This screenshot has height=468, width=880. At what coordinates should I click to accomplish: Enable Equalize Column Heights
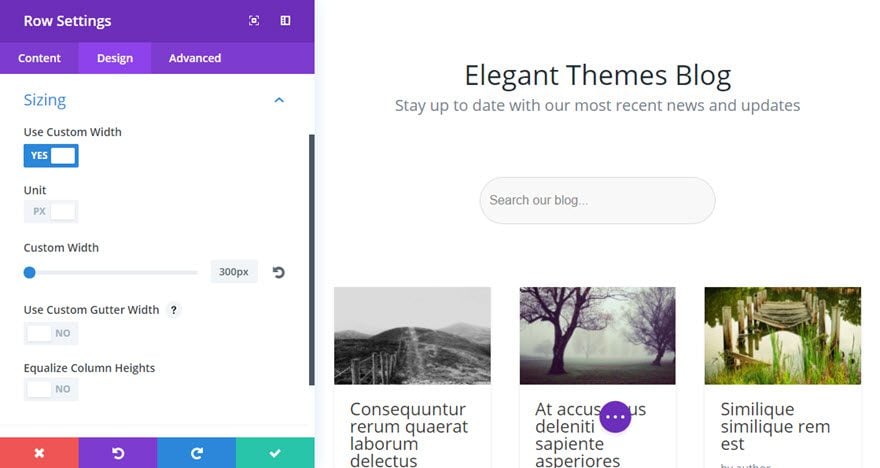(51, 389)
